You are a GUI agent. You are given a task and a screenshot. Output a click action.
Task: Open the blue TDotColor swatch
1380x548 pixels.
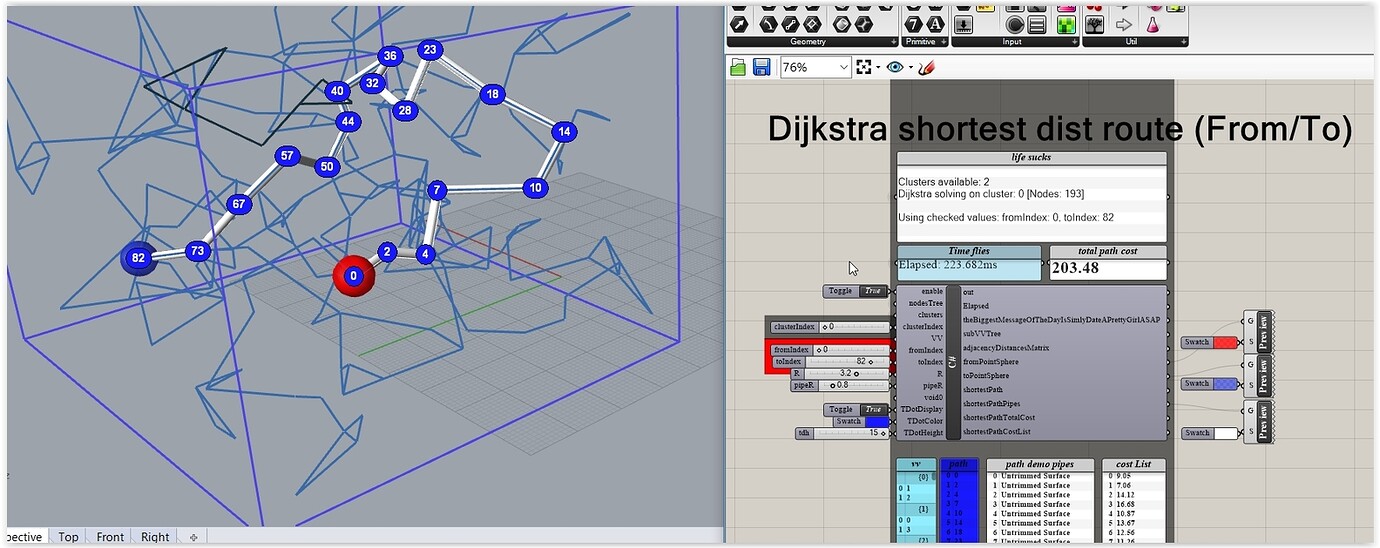(x=861, y=421)
